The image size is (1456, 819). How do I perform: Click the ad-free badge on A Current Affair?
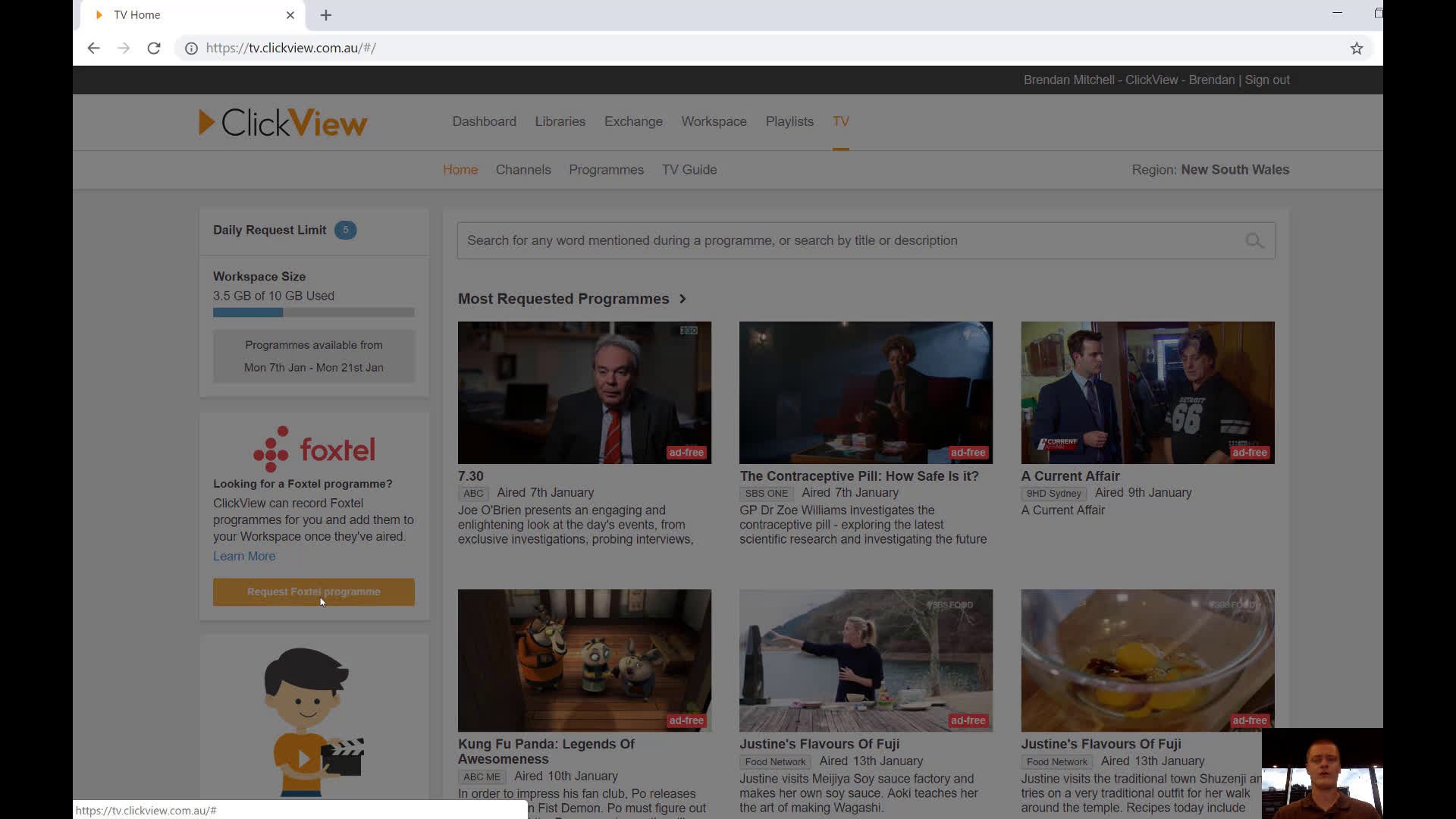click(1249, 452)
